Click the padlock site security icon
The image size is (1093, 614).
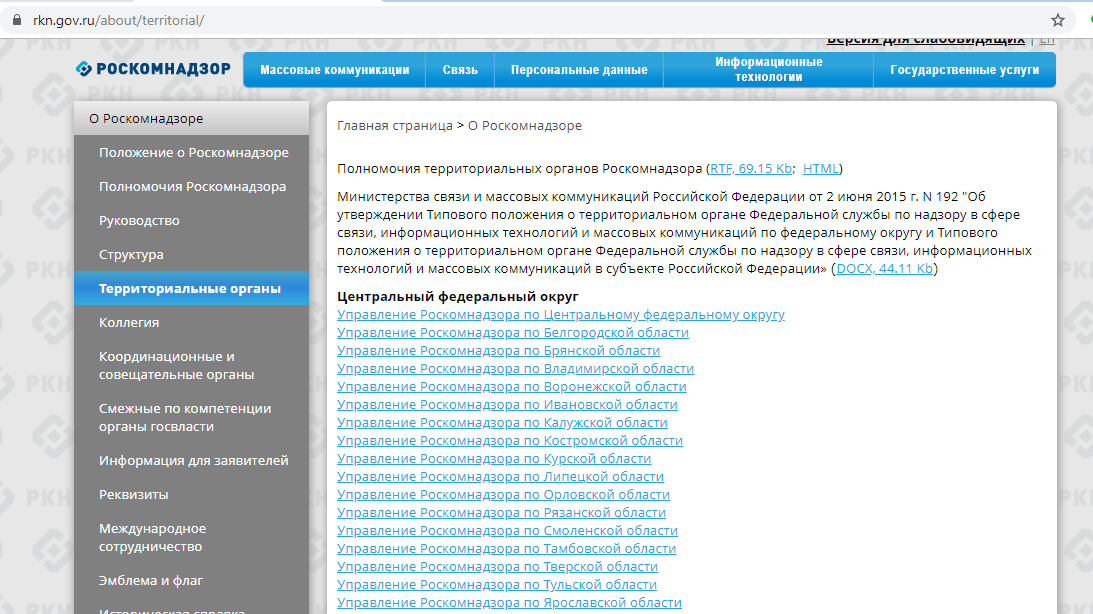pos(17,20)
